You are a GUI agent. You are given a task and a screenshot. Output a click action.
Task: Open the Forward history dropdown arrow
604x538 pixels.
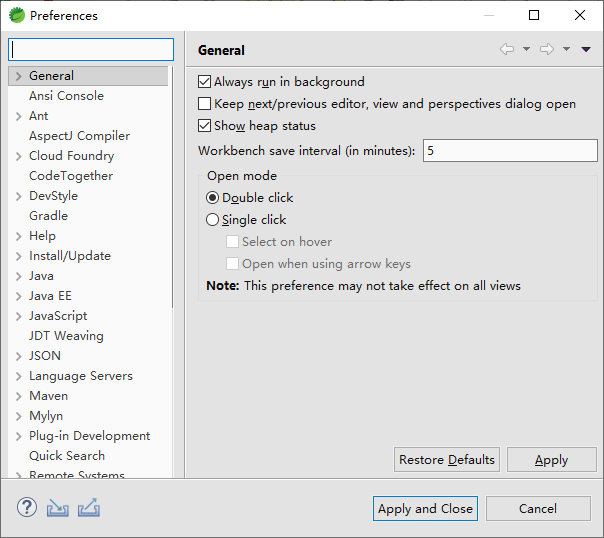566,49
